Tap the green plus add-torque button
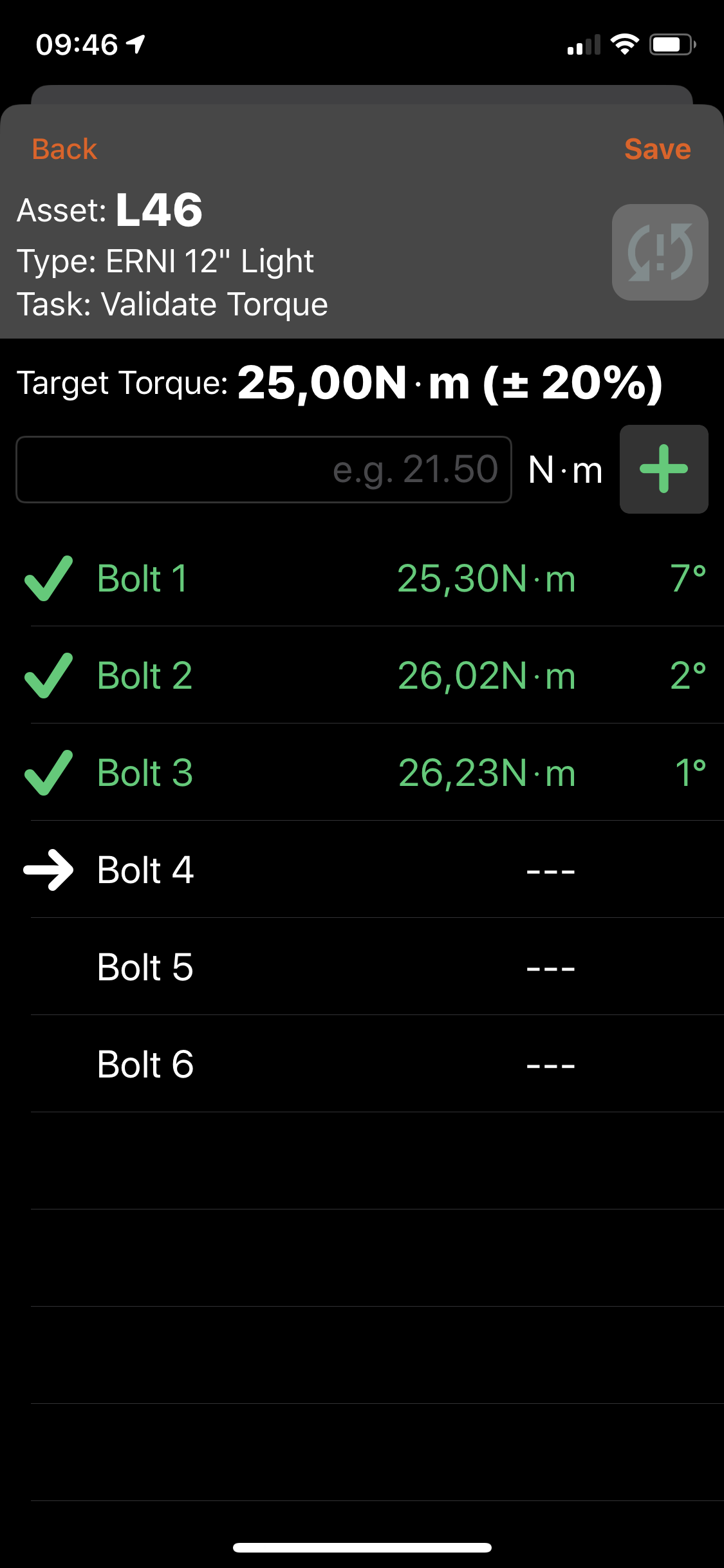 click(664, 469)
